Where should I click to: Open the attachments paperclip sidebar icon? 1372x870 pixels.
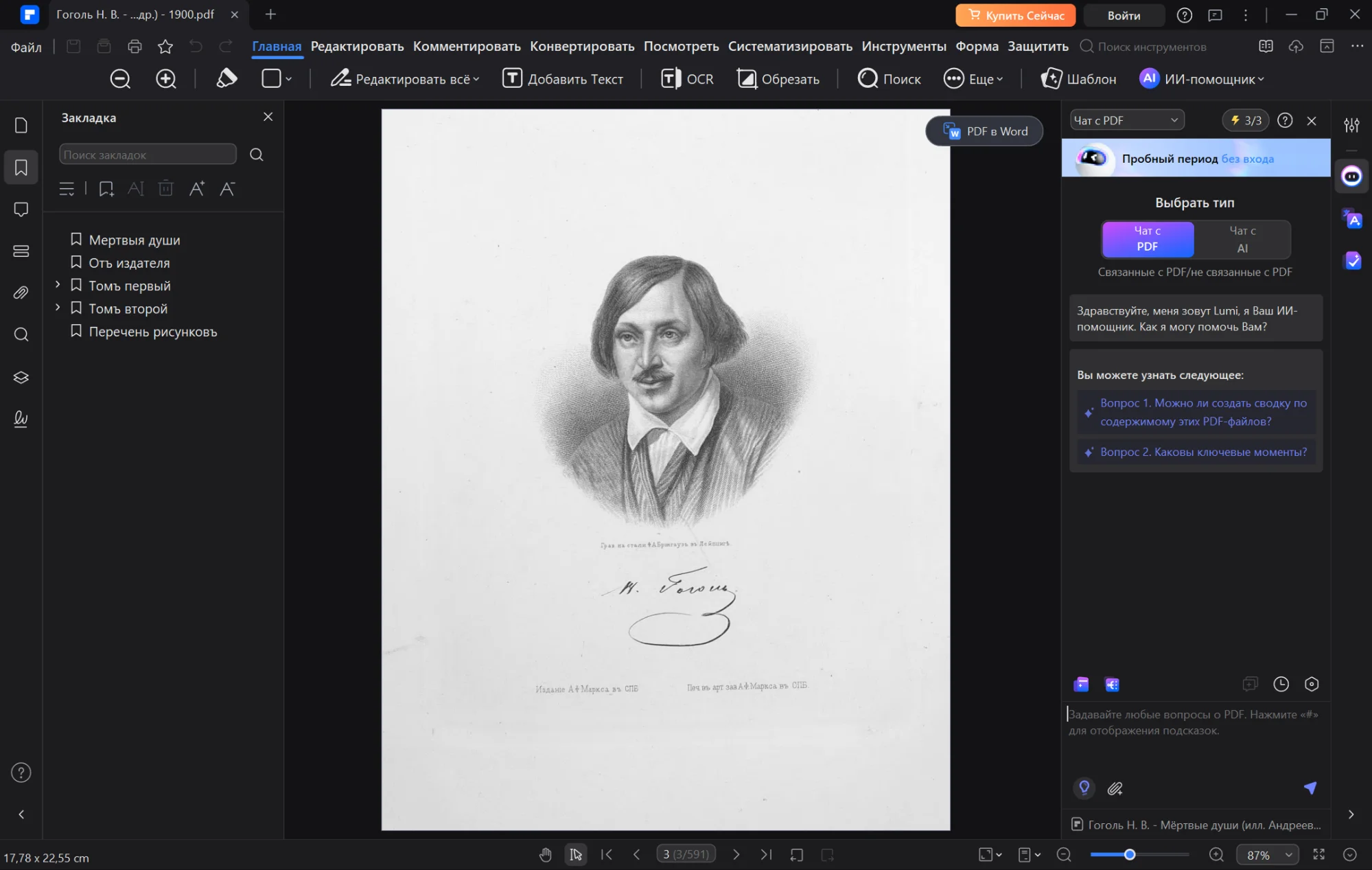[21, 293]
